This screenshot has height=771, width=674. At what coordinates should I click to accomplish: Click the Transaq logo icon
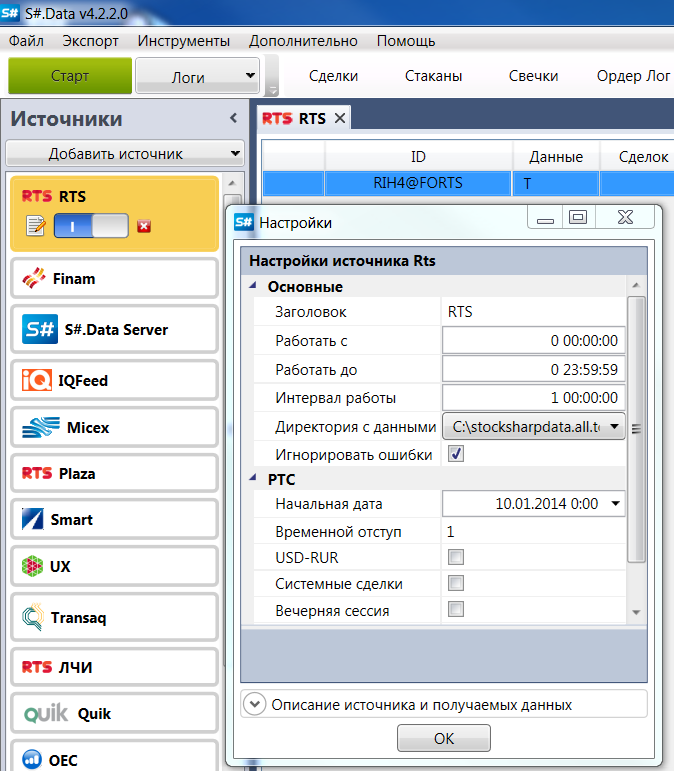[x=33, y=617]
